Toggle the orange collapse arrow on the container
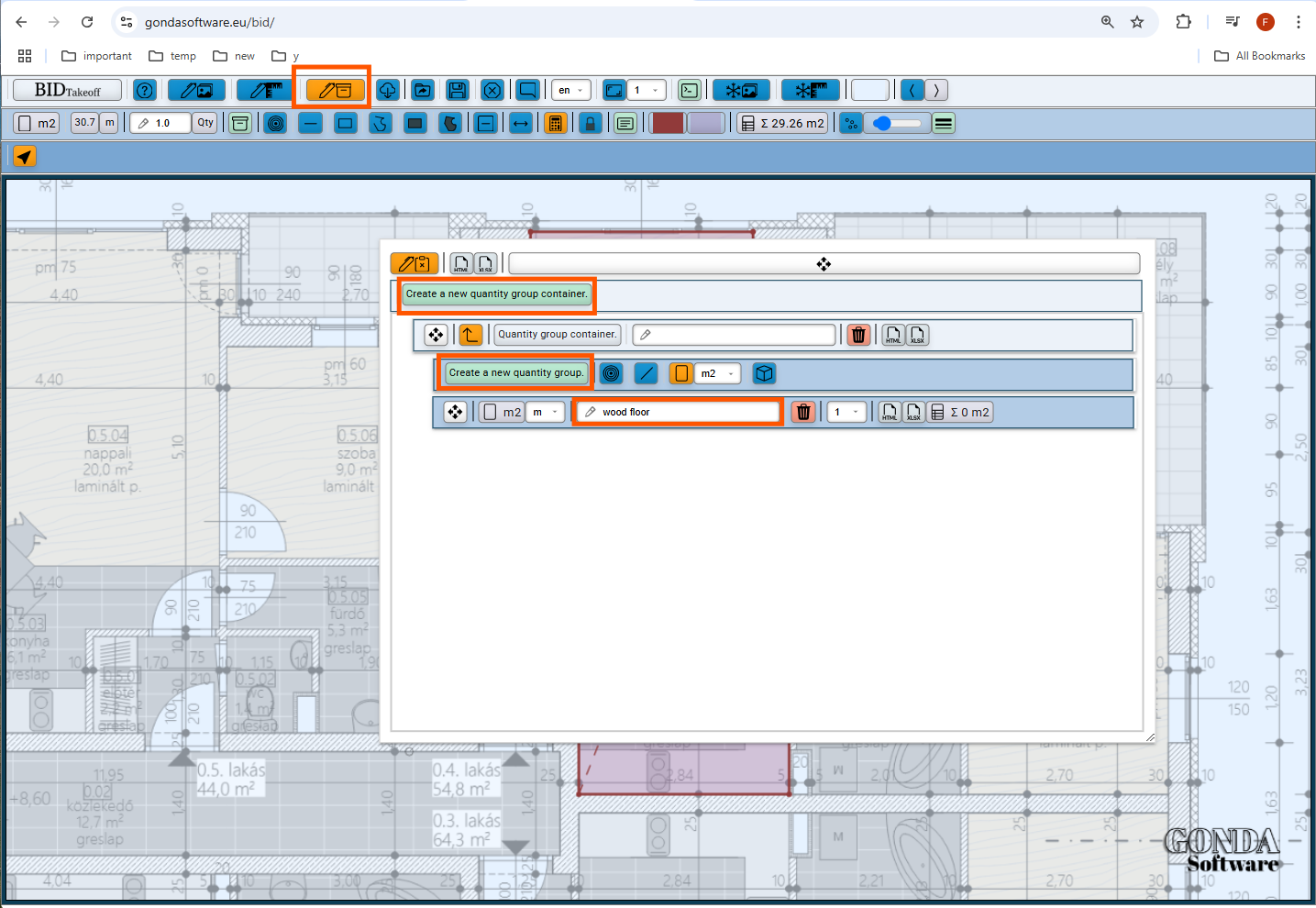This screenshot has width=1316, height=908. click(x=470, y=335)
